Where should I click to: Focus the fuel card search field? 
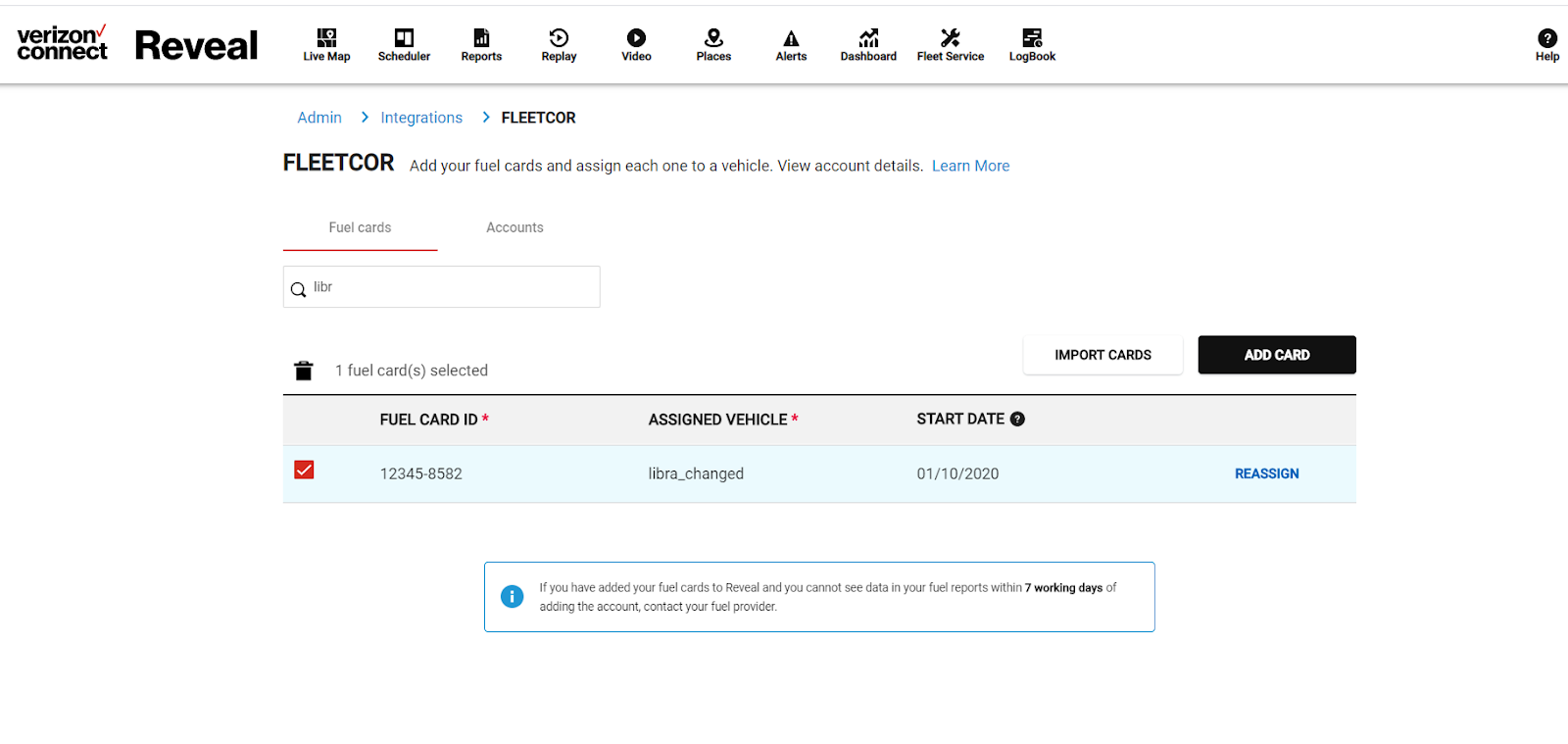(x=442, y=287)
